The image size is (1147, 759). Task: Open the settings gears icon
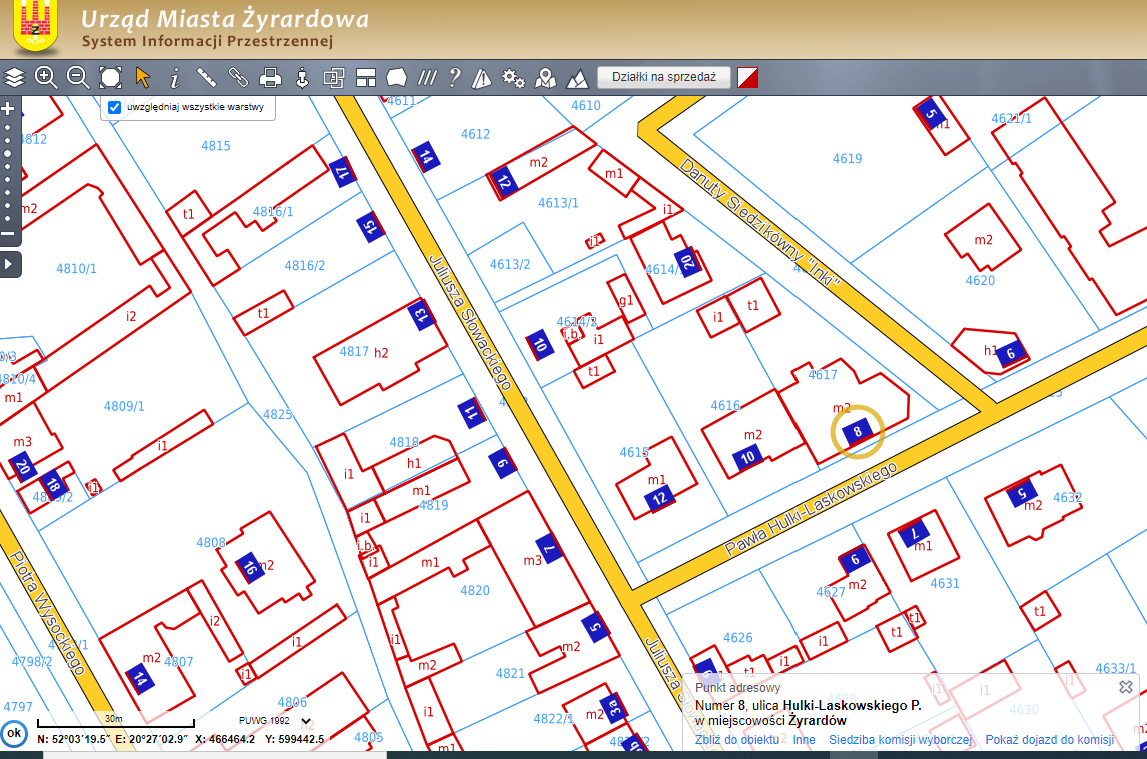click(513, 77)
